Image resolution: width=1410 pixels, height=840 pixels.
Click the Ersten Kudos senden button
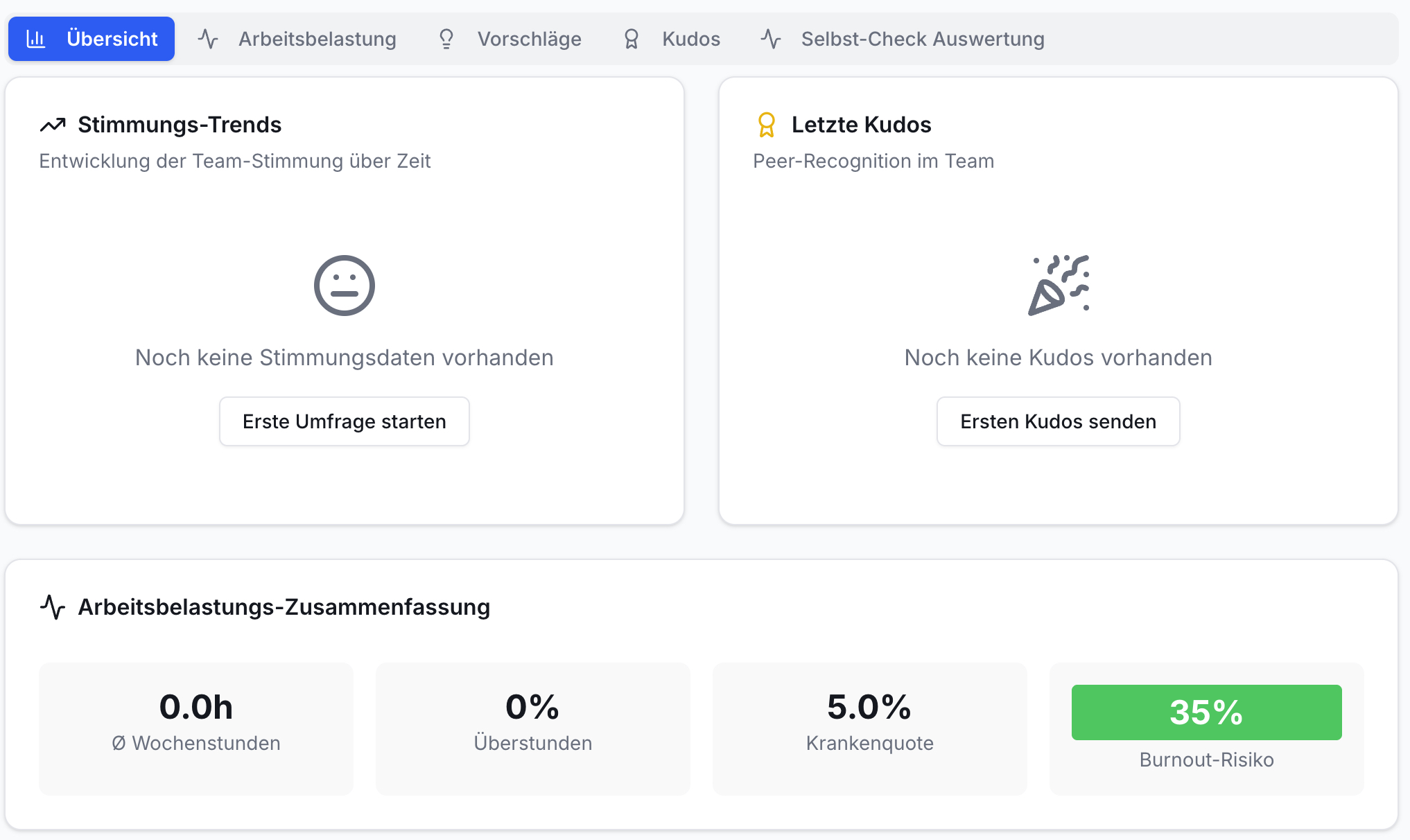point(1059,421)
